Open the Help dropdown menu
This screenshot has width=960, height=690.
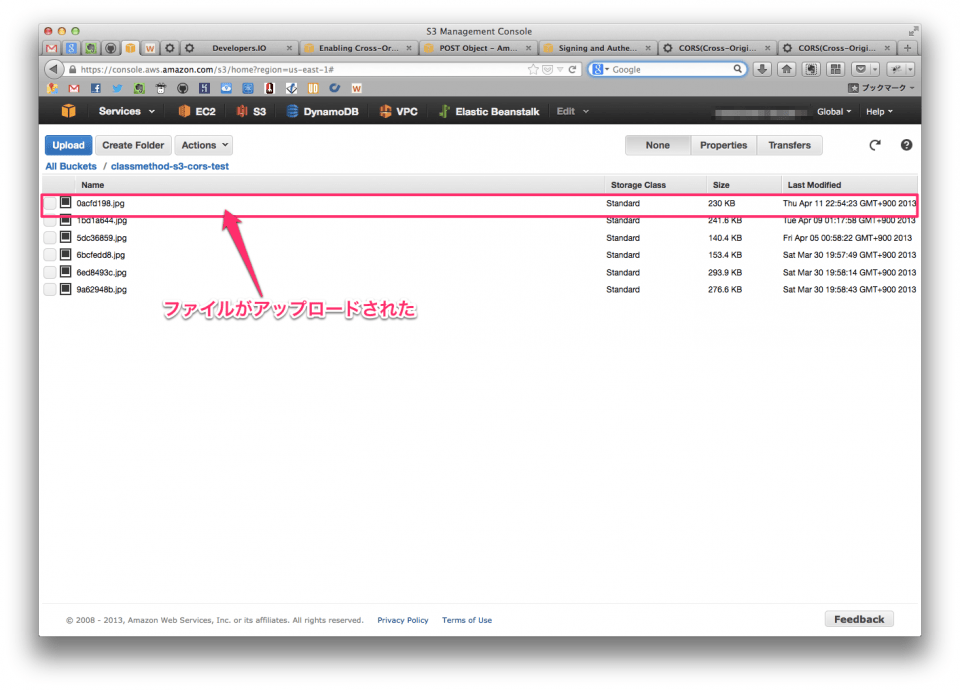coord(879,111)
